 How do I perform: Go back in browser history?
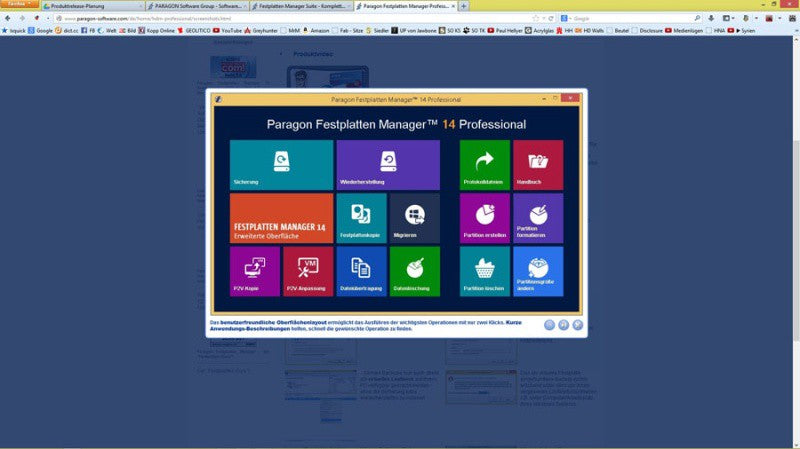tap(8, 18)
